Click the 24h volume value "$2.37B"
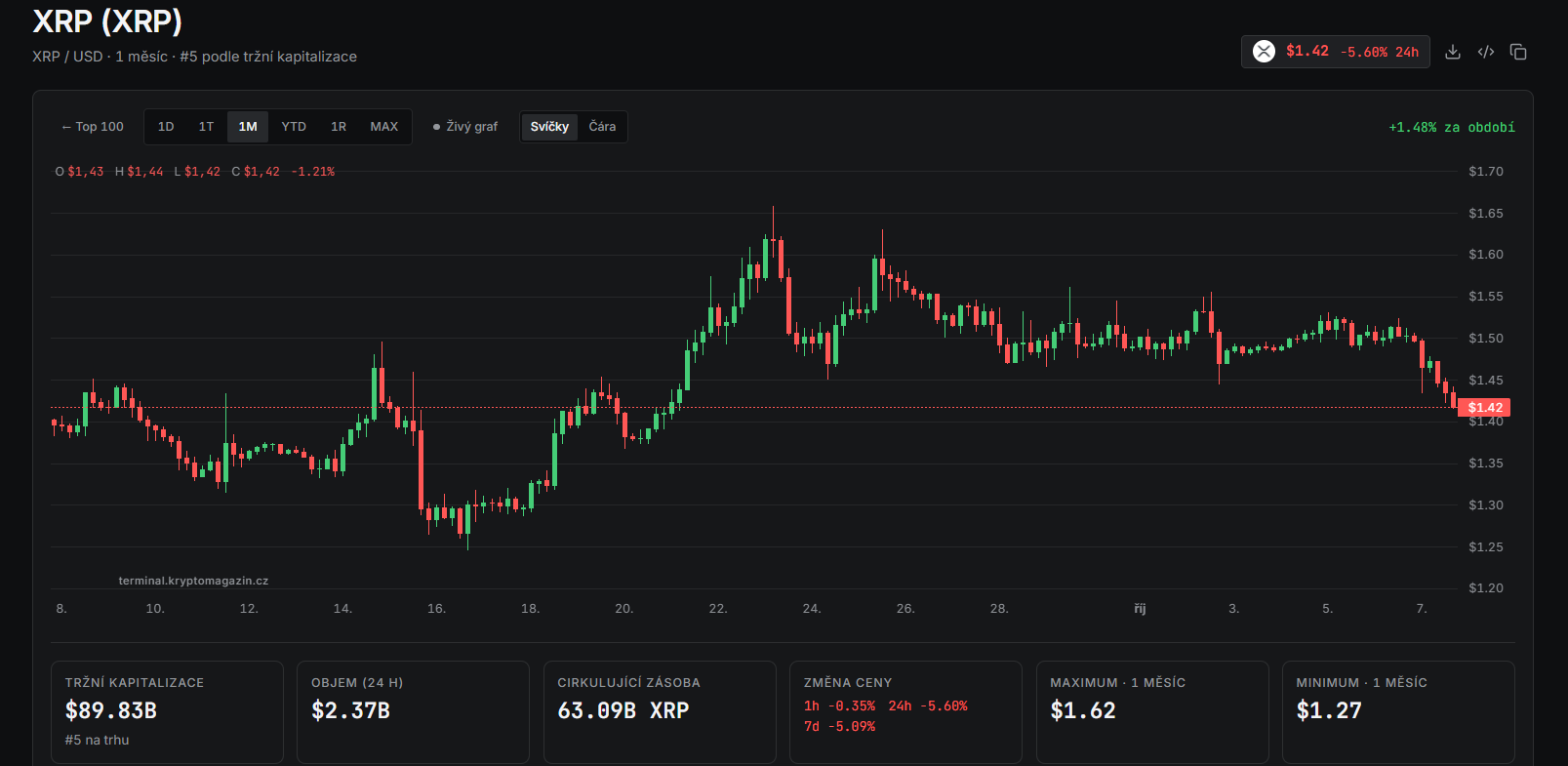The image size is (1568, 766). point(350,710)
